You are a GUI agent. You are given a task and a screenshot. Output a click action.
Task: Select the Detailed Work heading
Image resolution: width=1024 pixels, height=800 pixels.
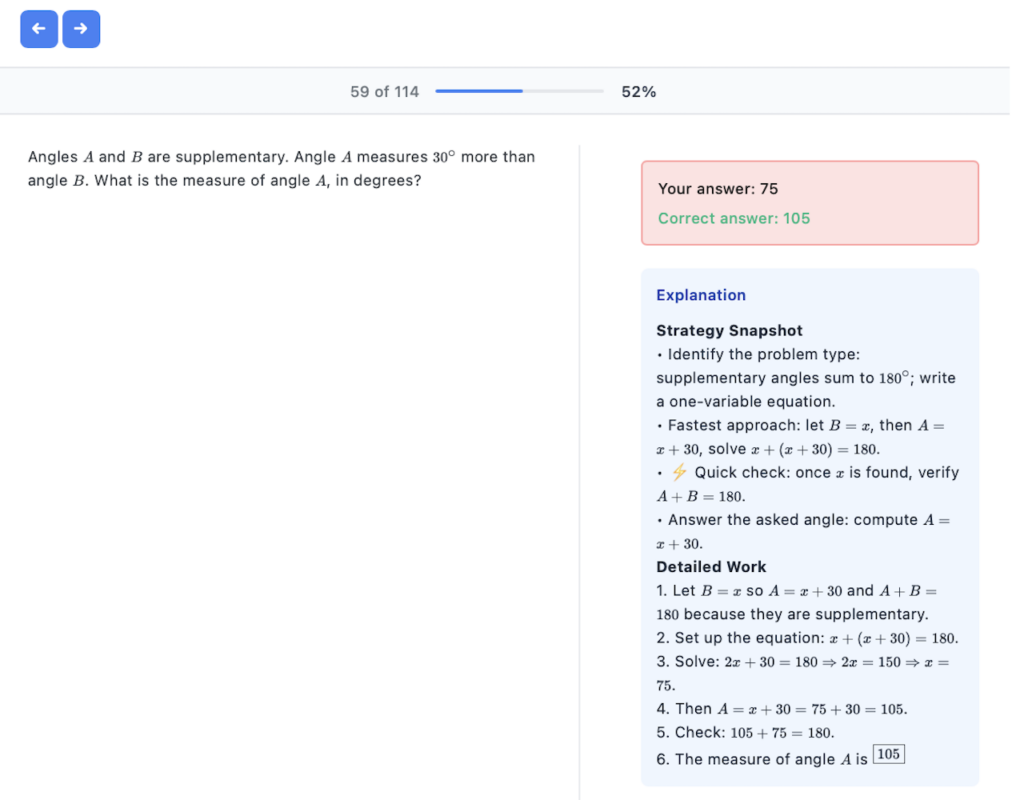point(711,567)
